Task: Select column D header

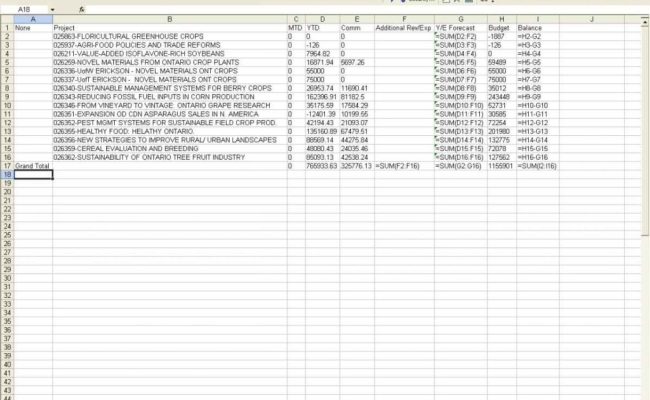Action: 323,19
